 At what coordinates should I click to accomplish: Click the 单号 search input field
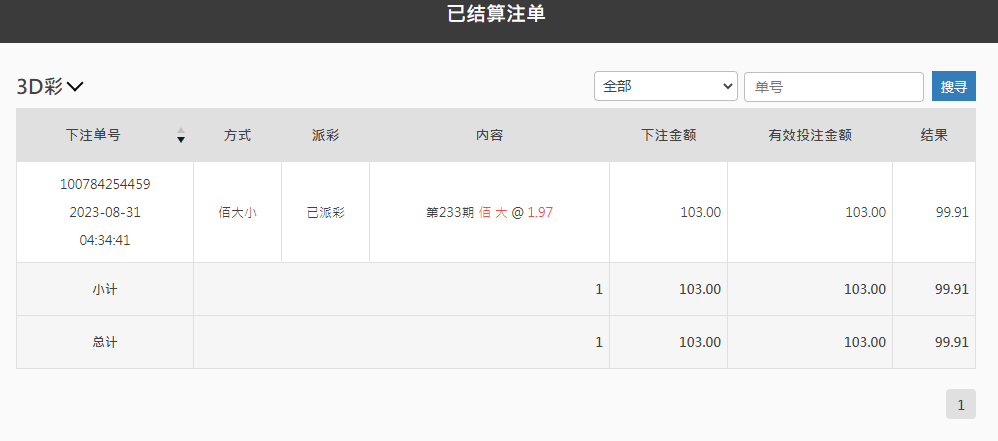pos(833,87)
